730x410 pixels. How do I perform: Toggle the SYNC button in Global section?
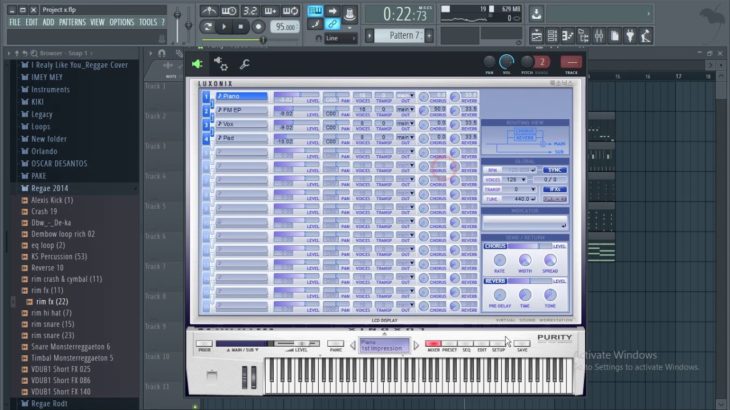tap(555, 170)
